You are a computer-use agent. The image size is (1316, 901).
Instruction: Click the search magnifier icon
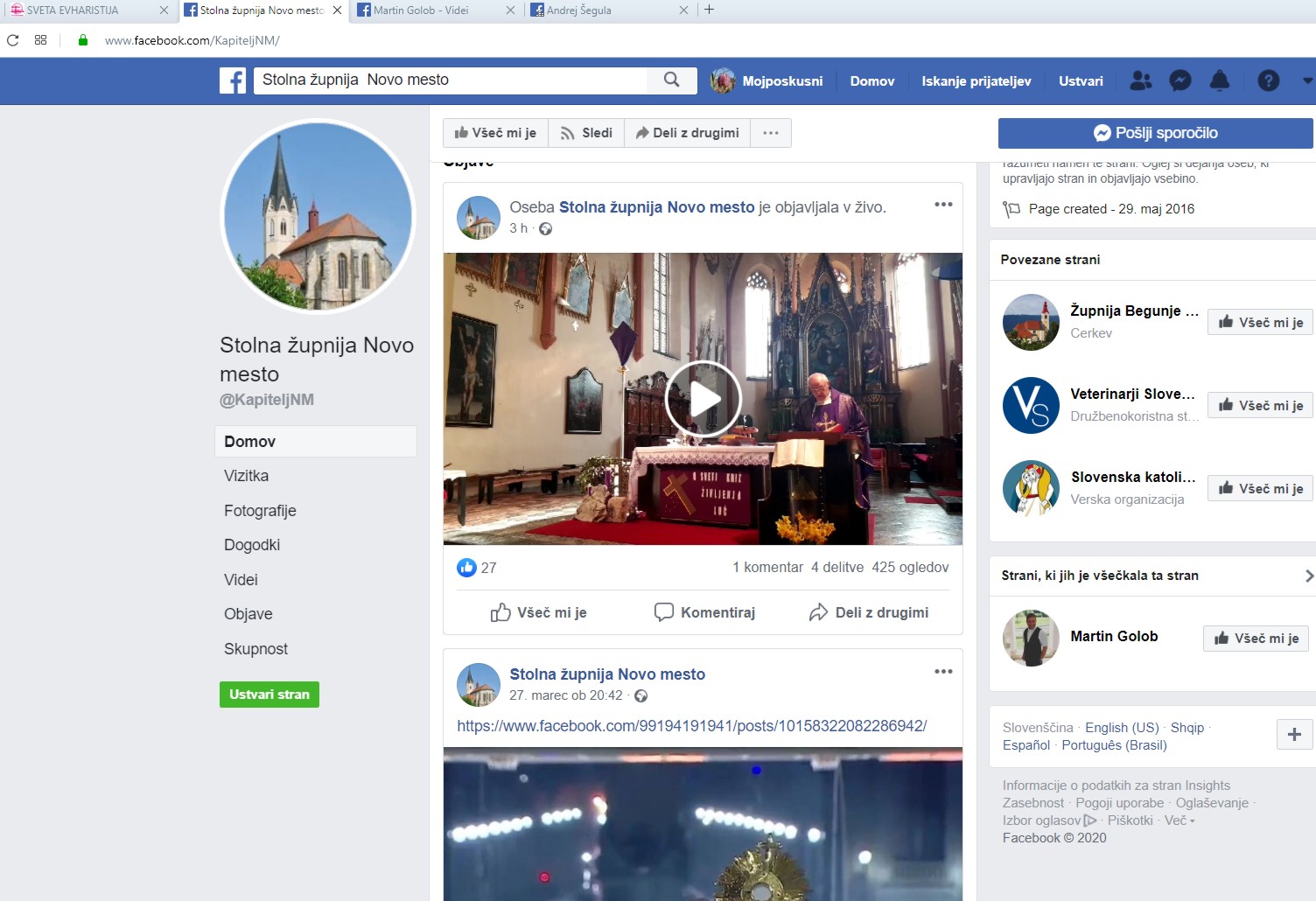pos(671,80)
